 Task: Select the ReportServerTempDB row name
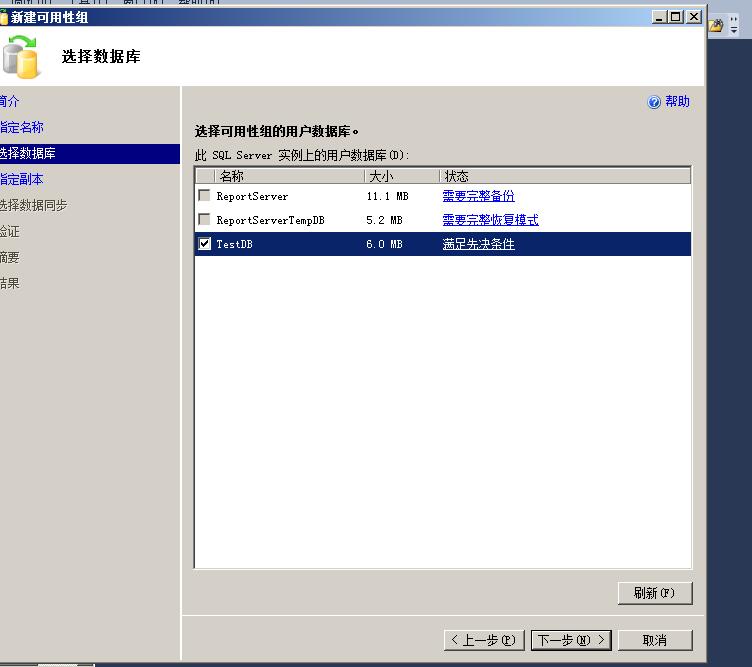[x=270, y=220]
